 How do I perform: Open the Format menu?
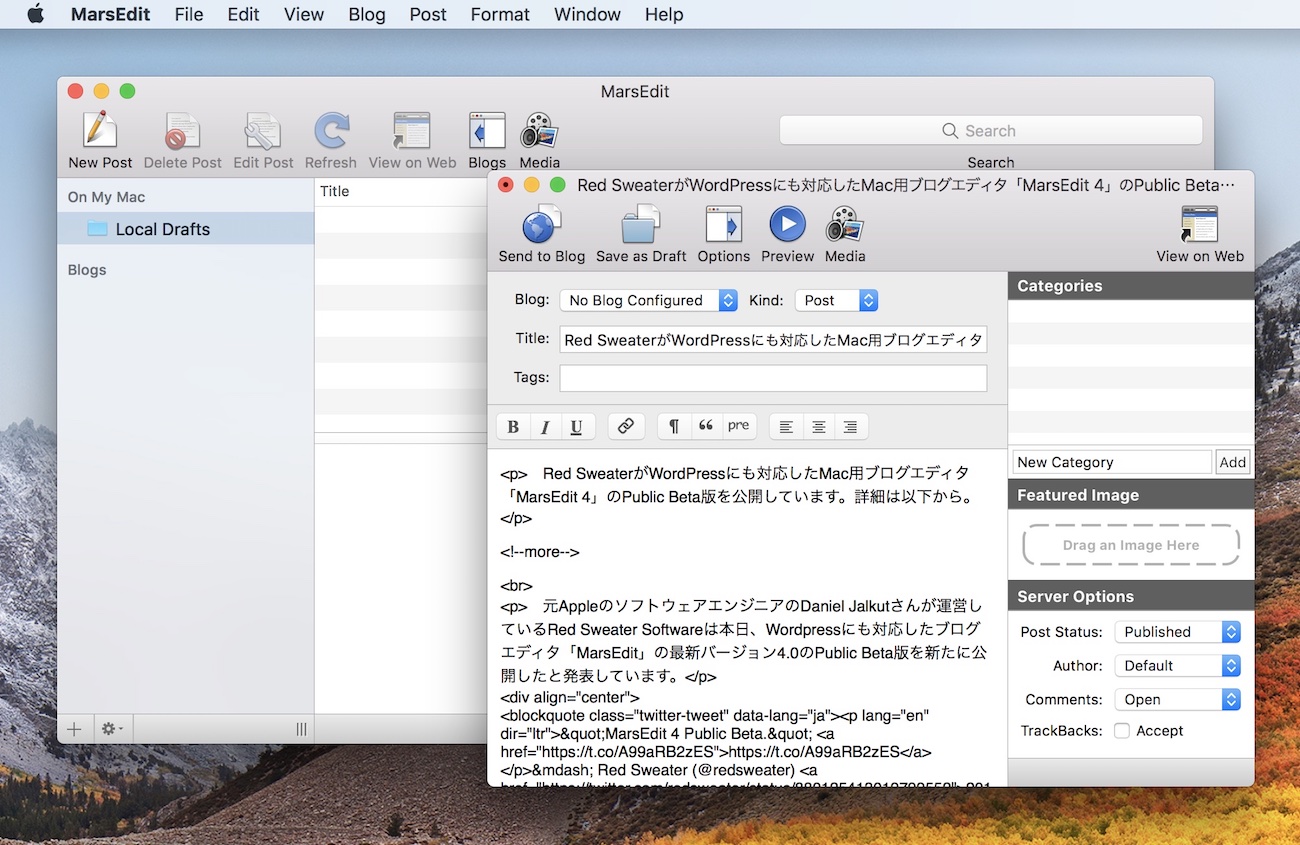[500, 14]
